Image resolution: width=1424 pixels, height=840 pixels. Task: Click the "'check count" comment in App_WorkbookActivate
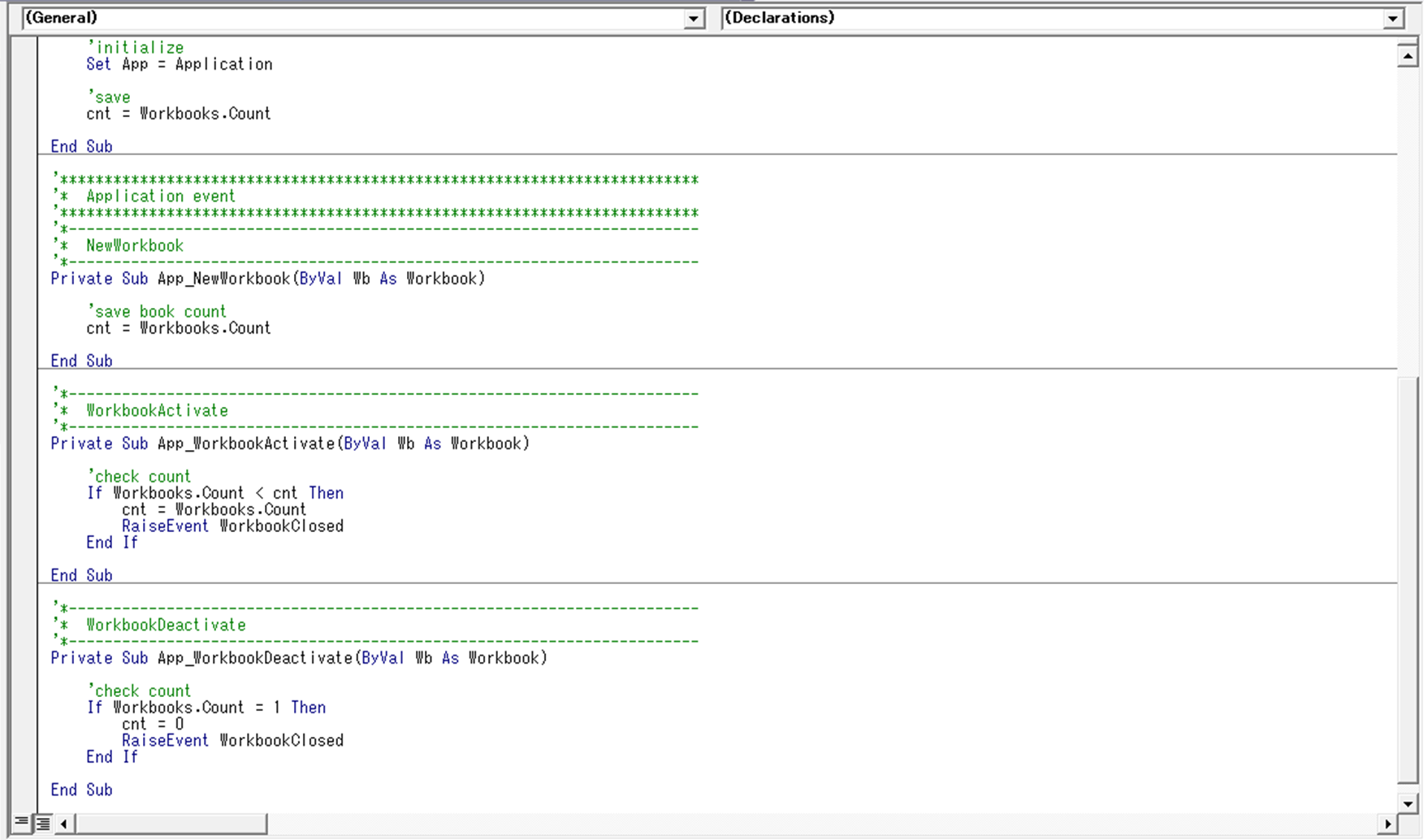pyautogui.click(x=139, y=477)
